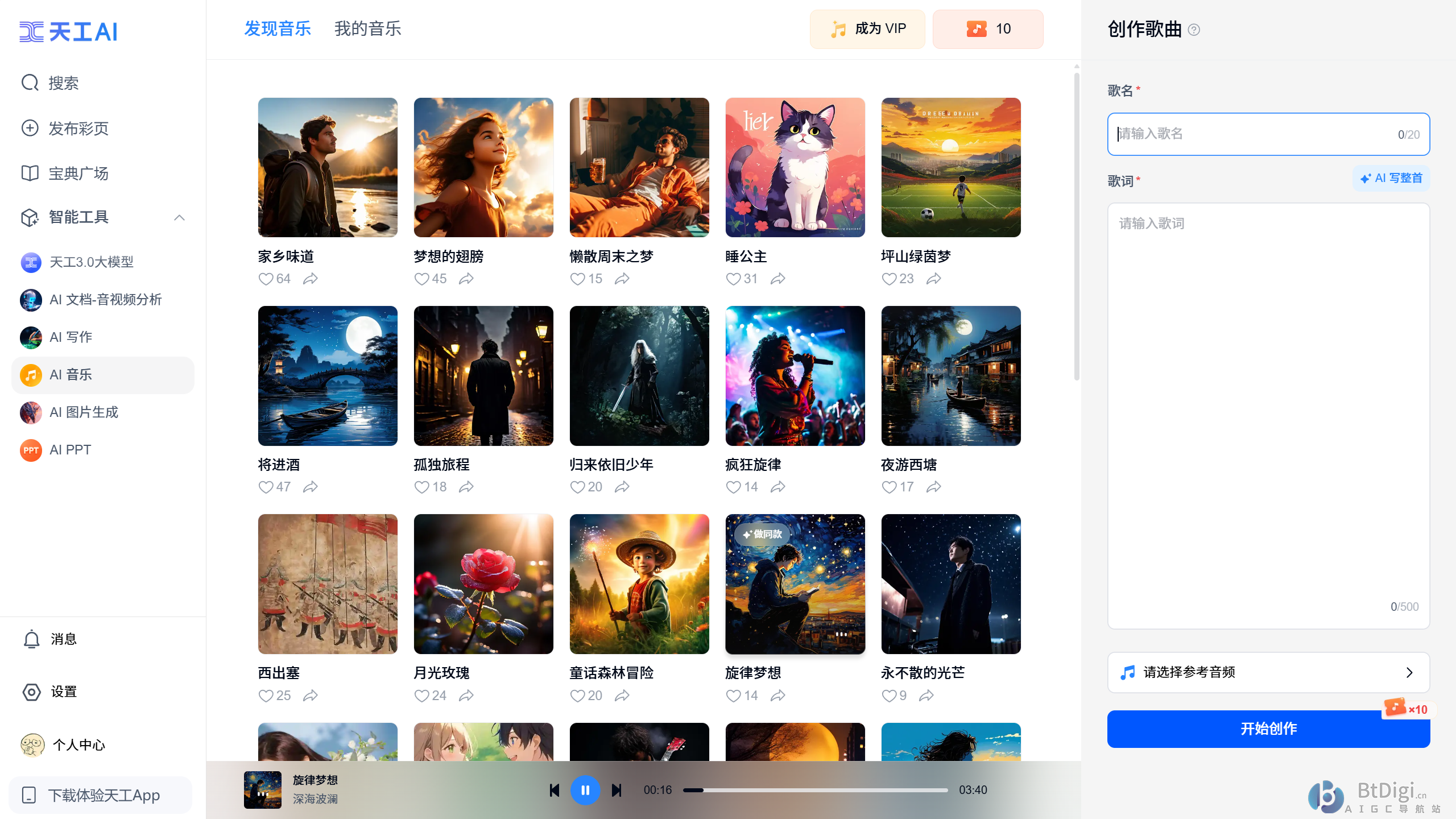Like the song 家乡味道
The height and width of the screenshot is (819, 1456).
coord(266,279)
